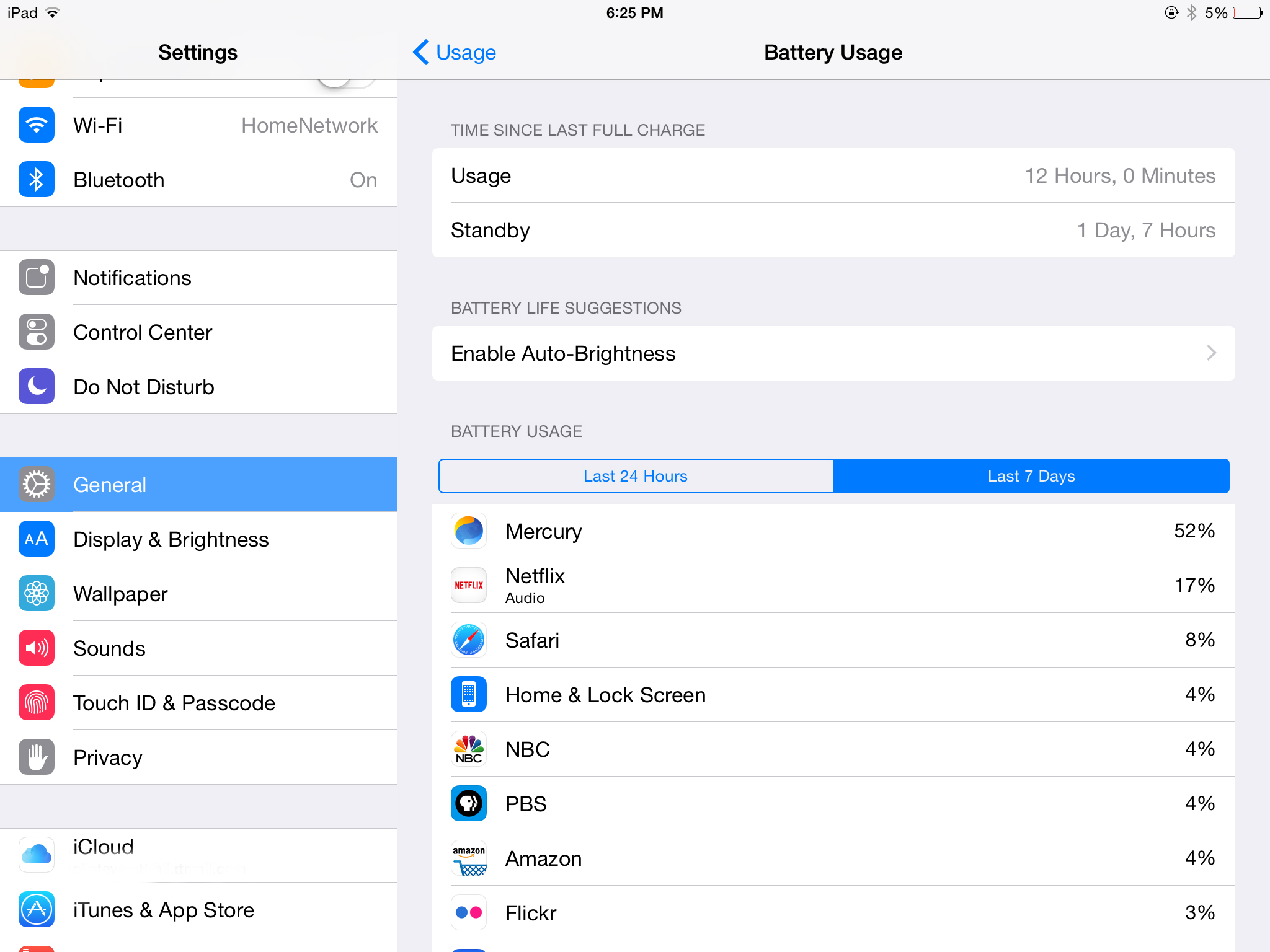Image resolution: width=1270 pixels, height=952 pixels.
Task: Tap the General gear icon
Action: 37,485
